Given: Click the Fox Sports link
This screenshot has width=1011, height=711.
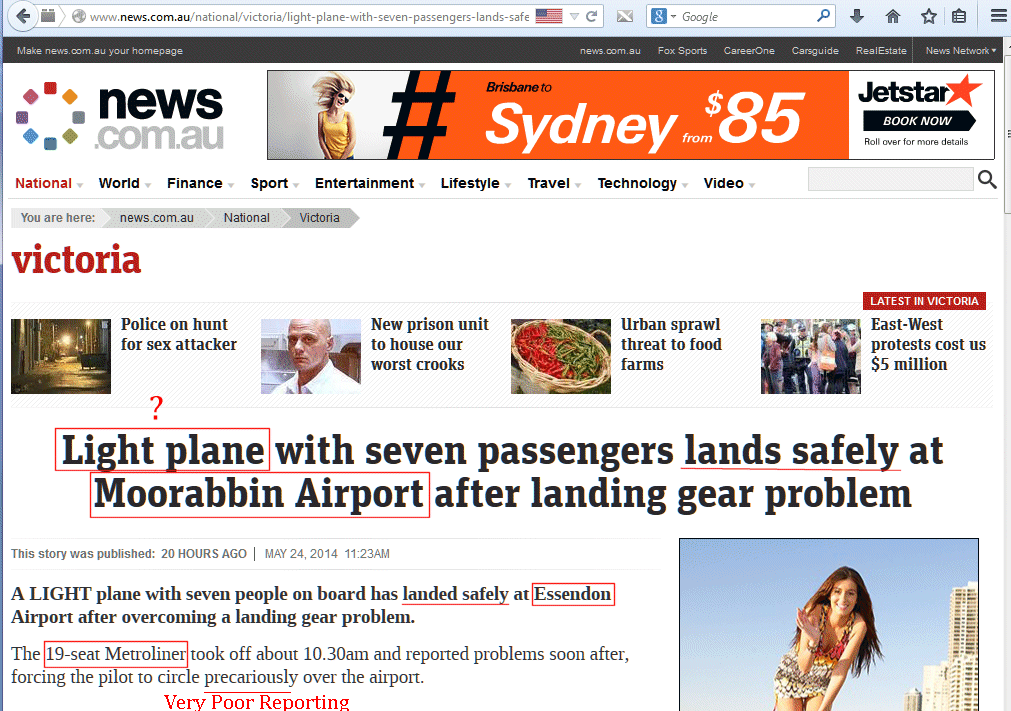Looking at the screenshot, I should pos(682,50).
